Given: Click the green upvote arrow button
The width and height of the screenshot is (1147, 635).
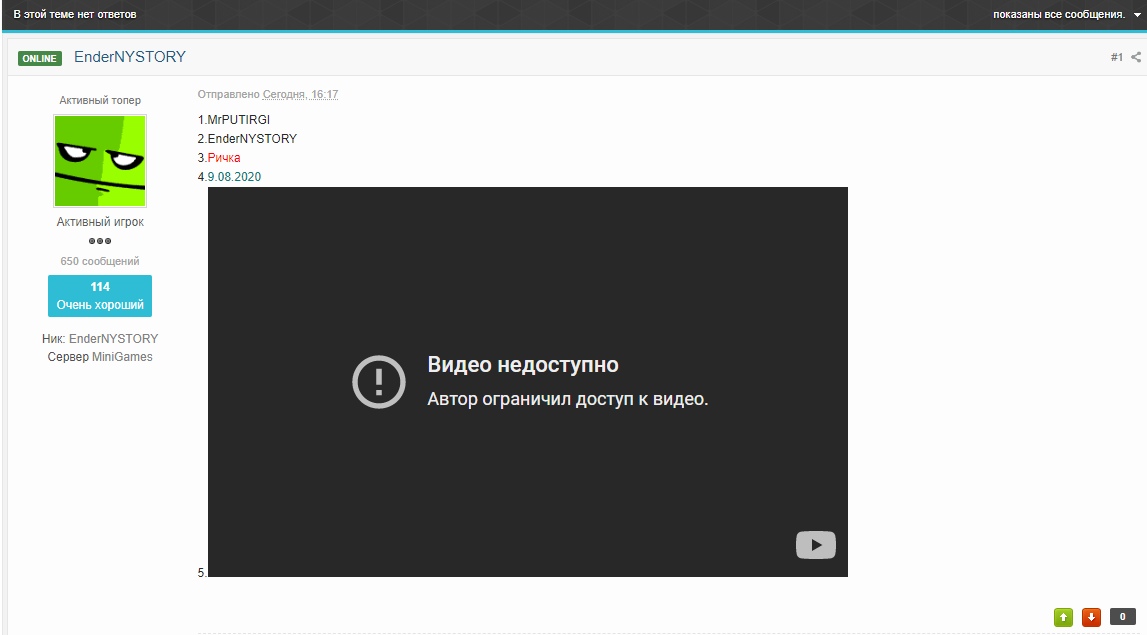Looking at the screenshot, I should click(x=1063, y=617).
